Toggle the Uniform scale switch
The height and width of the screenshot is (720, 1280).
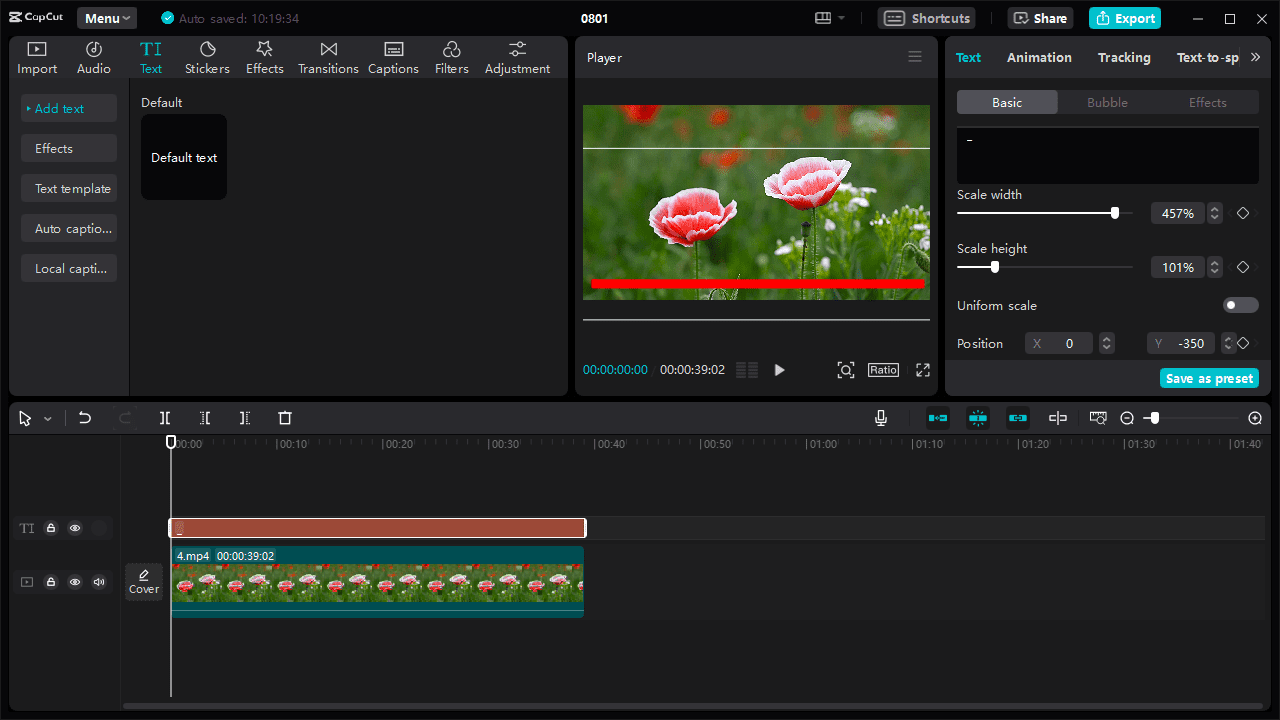(1241, 305)
